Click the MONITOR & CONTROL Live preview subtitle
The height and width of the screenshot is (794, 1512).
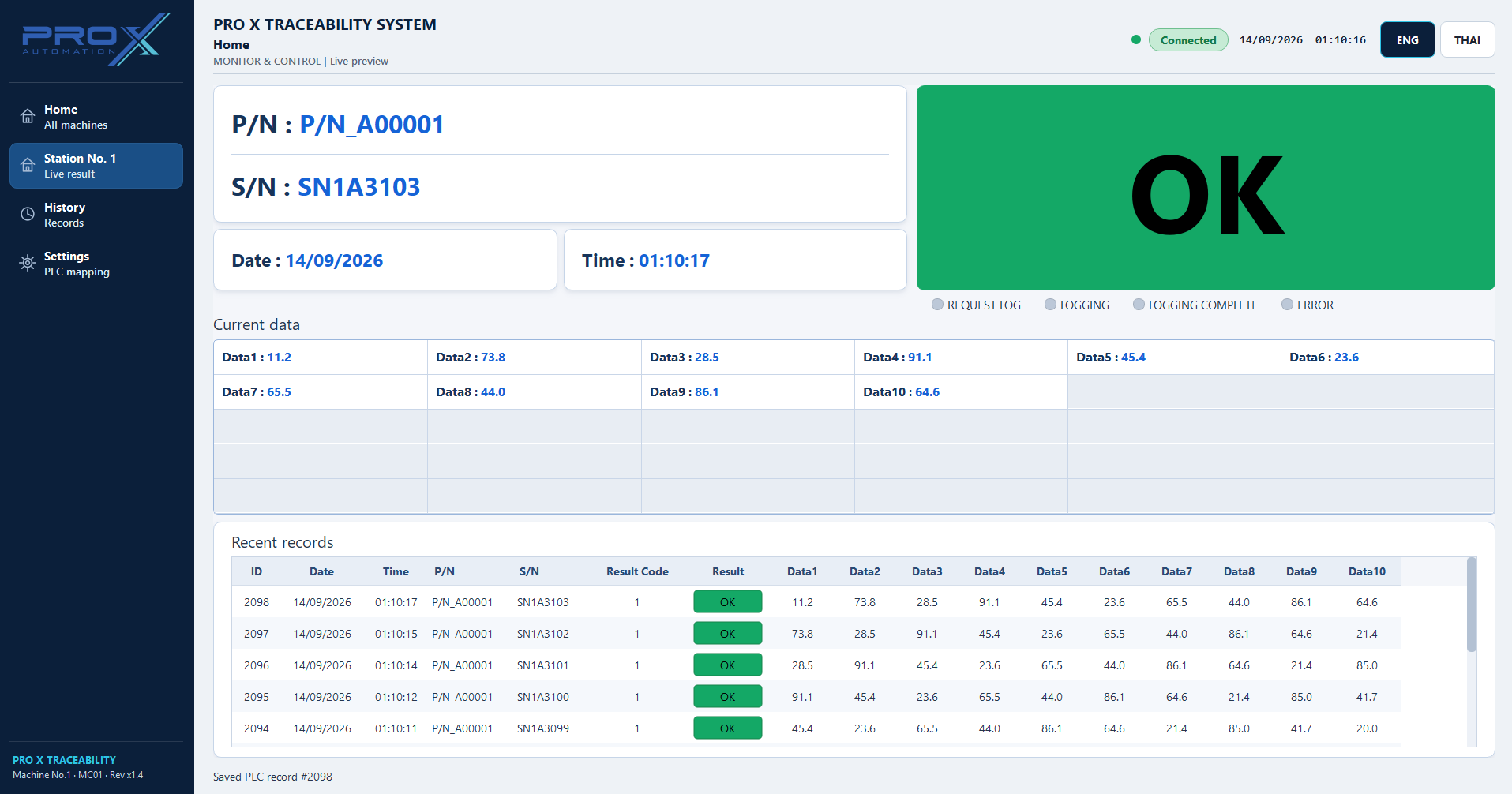301,61
